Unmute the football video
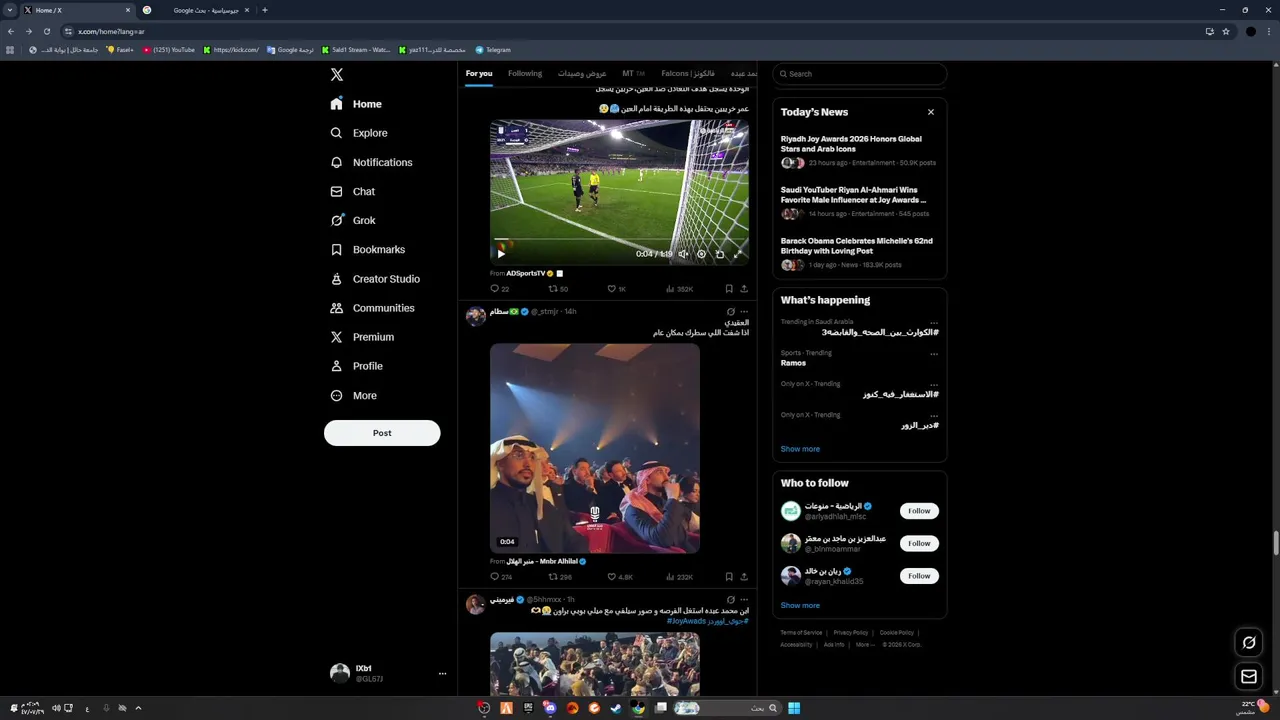Image resolution: width=1280 pixels, height=720 pixels. pyautogui.click(x=683, y=254)
